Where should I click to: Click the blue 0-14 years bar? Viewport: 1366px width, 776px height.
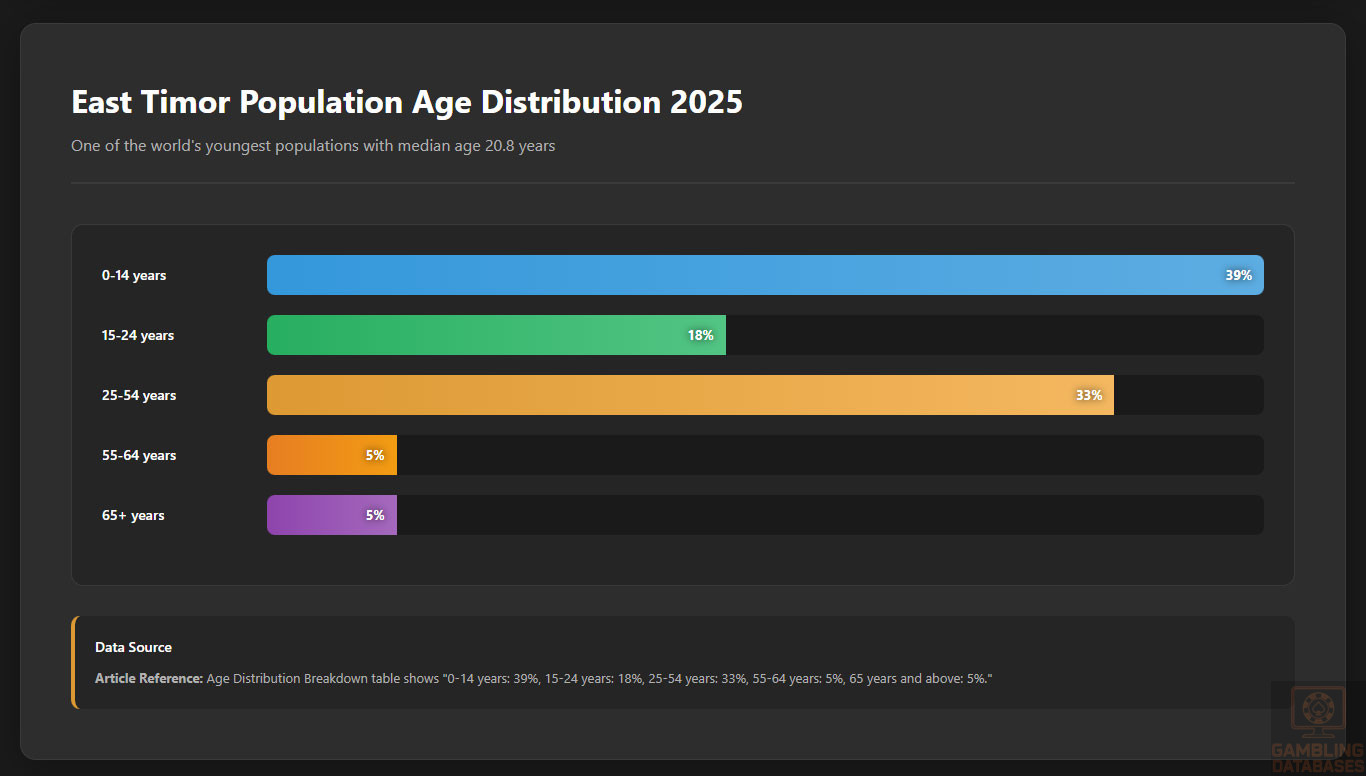pos(740,275)
